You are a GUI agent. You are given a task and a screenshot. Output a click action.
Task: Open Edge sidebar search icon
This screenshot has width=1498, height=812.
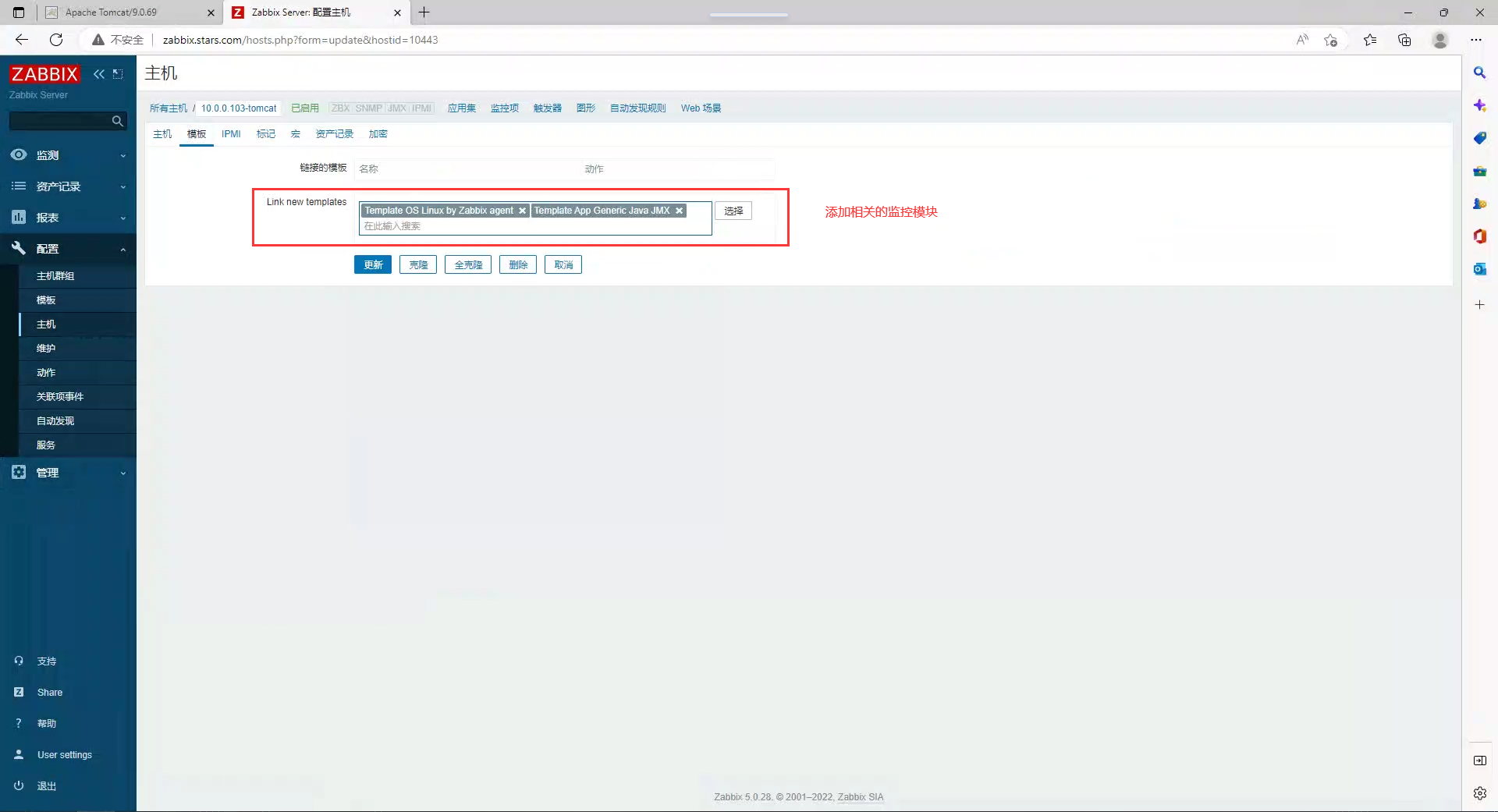click(1479, 73)
